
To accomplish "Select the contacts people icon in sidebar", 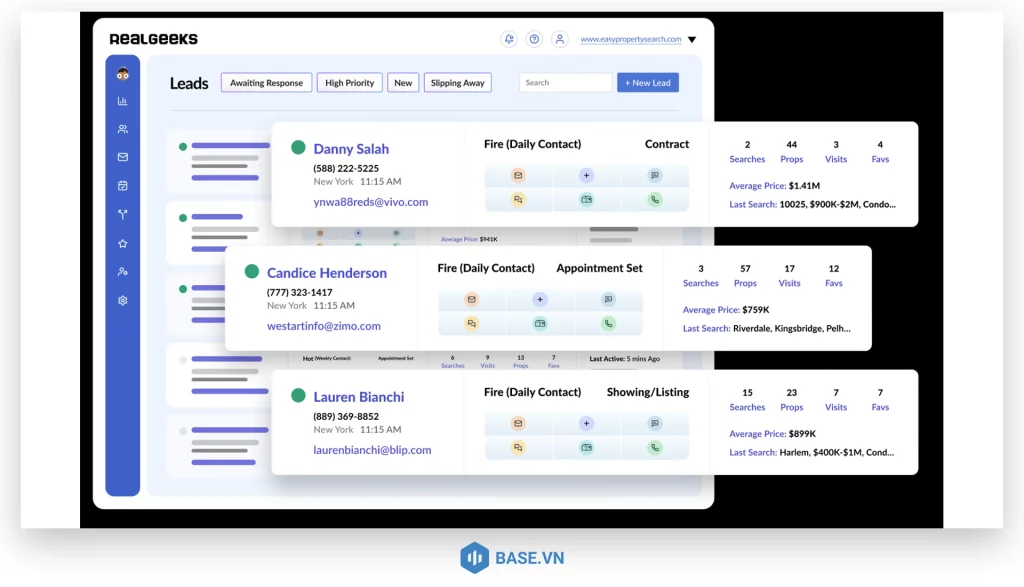I will coord(123,129).
